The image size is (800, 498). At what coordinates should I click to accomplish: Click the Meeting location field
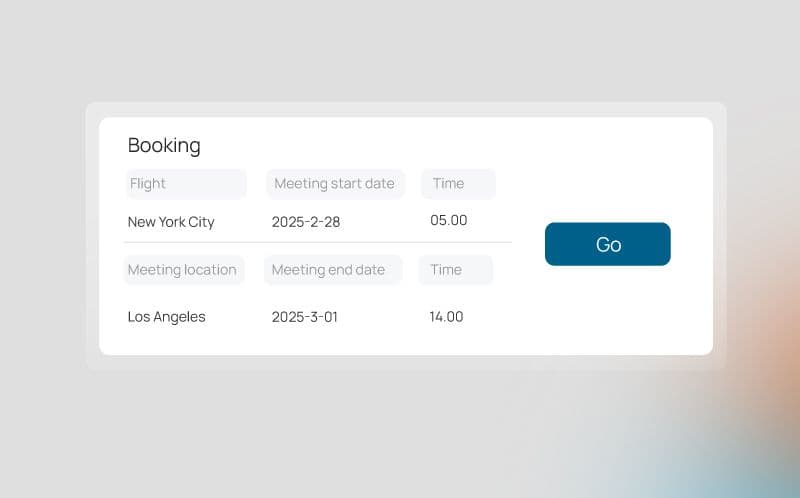(x=184, y=270)
